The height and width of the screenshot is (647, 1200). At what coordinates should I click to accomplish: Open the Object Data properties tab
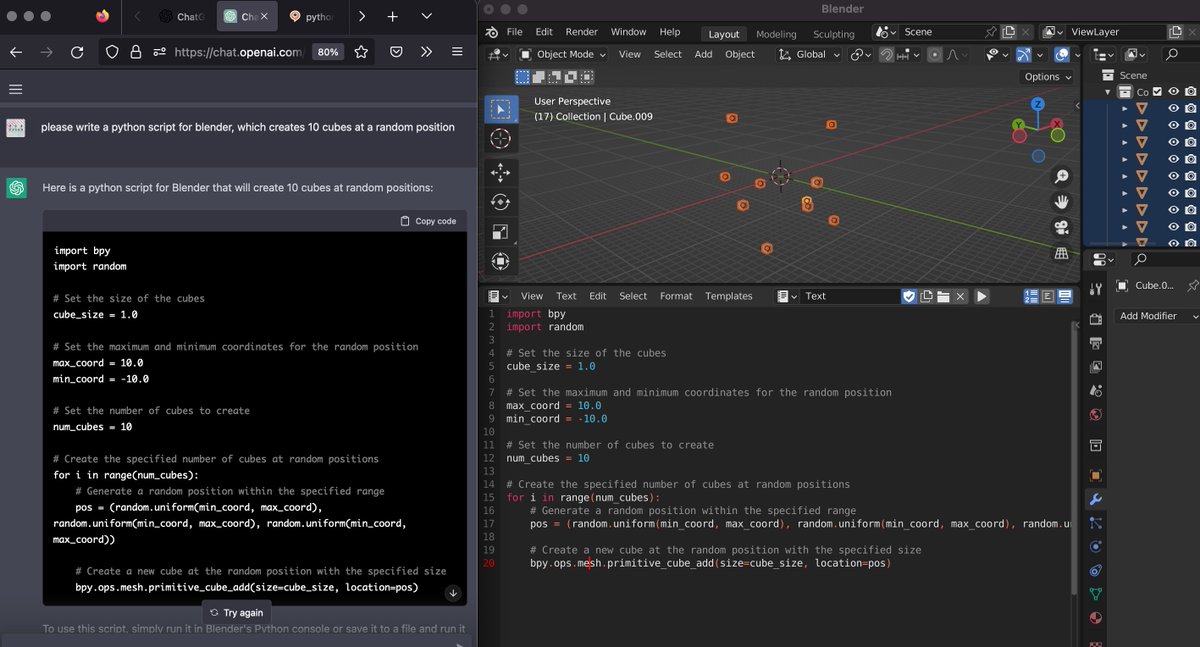tap(1096, 594)
